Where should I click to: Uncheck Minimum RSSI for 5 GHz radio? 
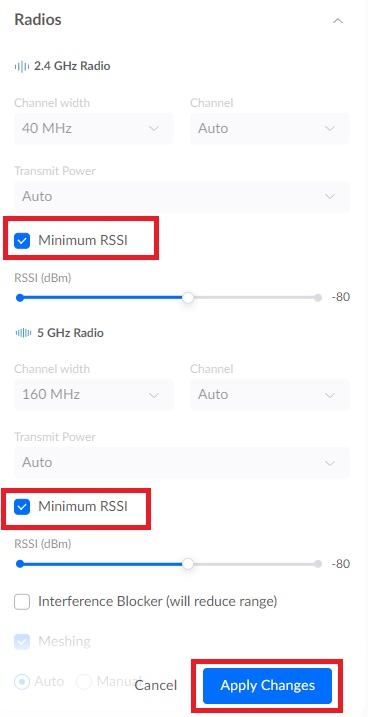tap(22, 507)
